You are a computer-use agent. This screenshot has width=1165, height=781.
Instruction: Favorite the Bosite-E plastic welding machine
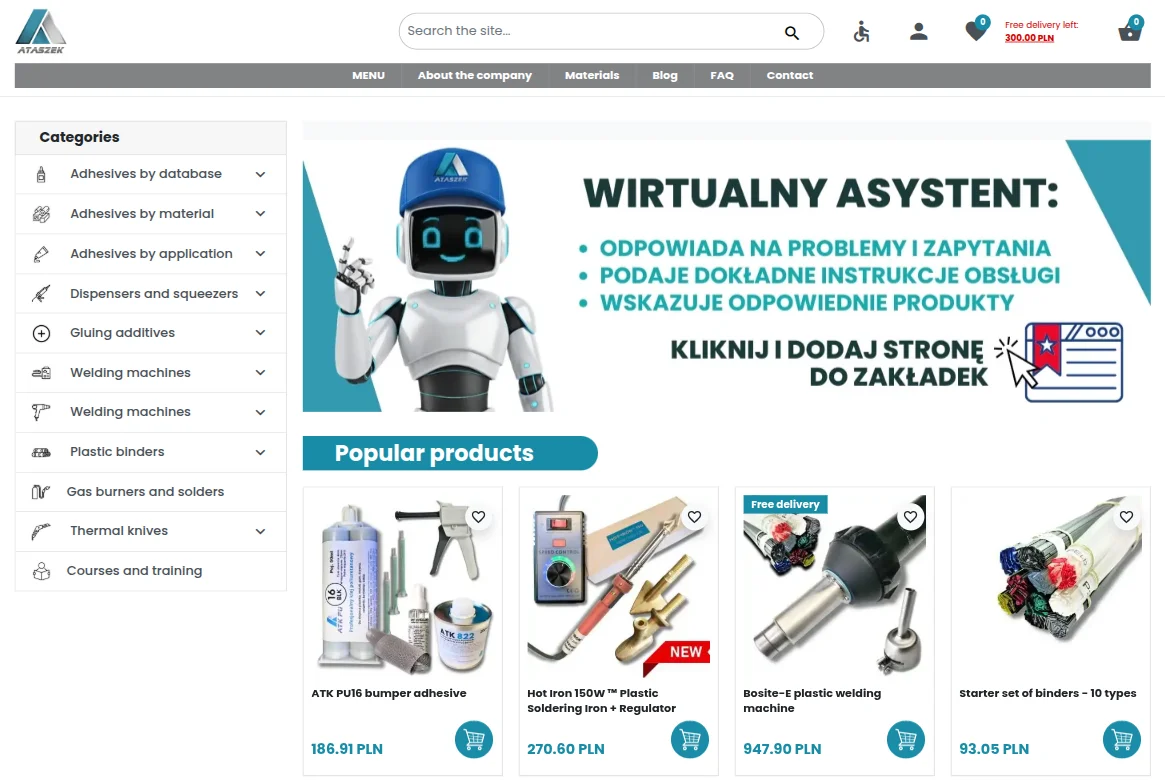(910, 517)
